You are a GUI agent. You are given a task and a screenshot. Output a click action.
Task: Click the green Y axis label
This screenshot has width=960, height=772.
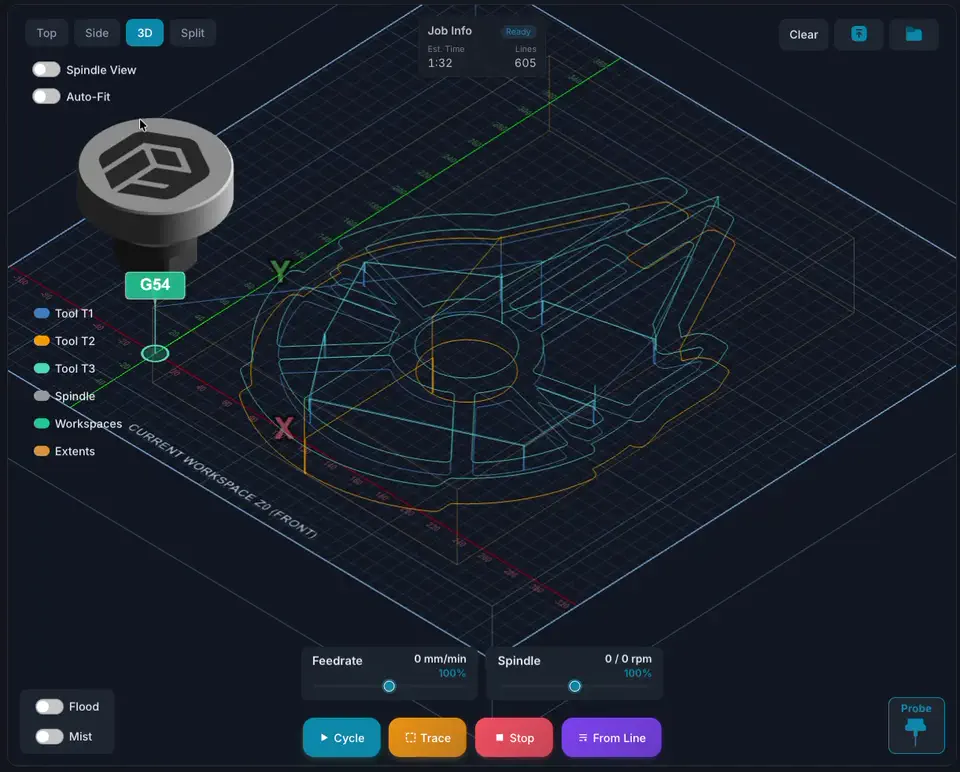280,270
